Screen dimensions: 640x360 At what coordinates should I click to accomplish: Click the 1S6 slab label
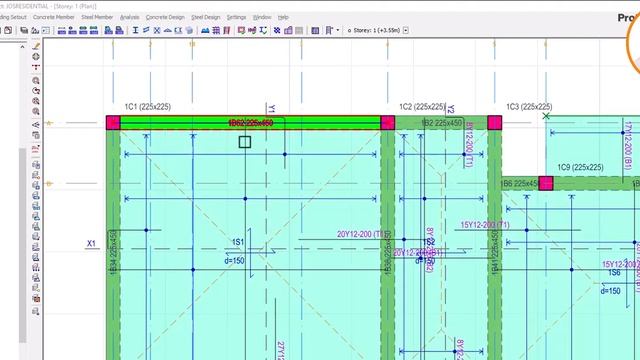tap(614, 272)
